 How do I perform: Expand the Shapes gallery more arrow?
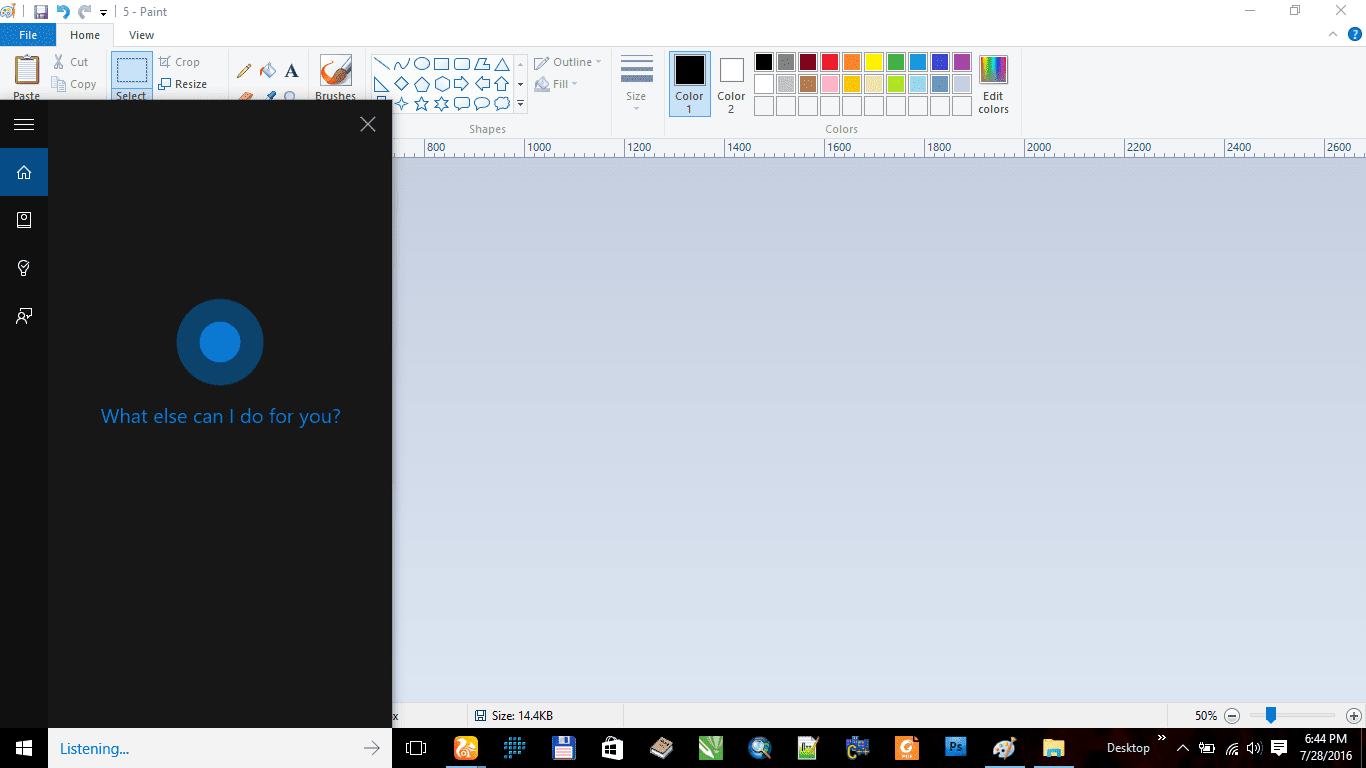pyautogui.click(x=520, y=103)
